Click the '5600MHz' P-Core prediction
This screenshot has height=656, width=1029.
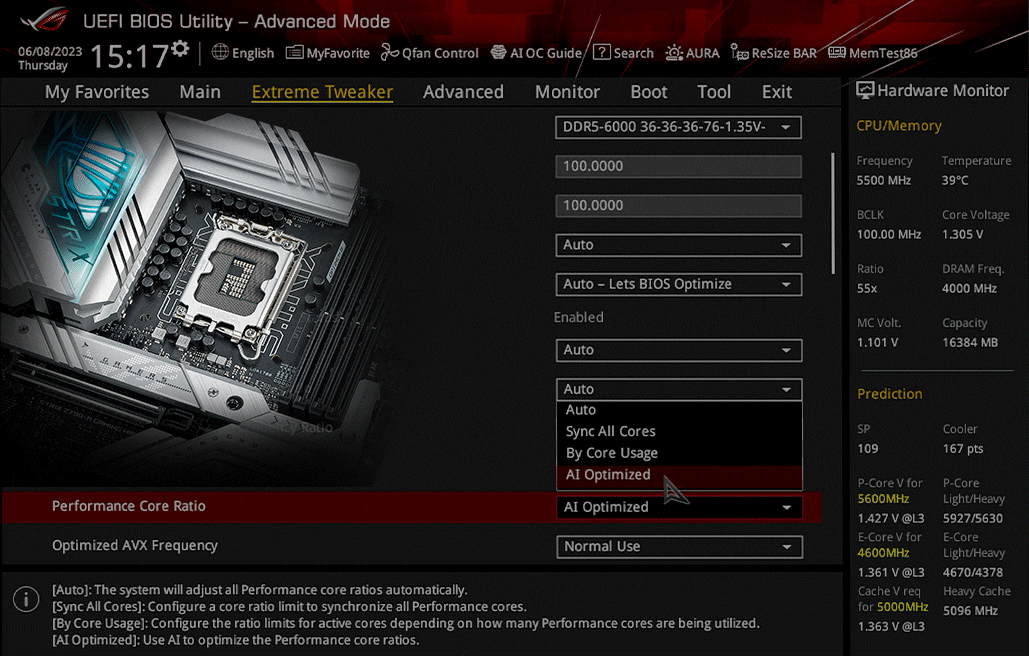[883, 499]
